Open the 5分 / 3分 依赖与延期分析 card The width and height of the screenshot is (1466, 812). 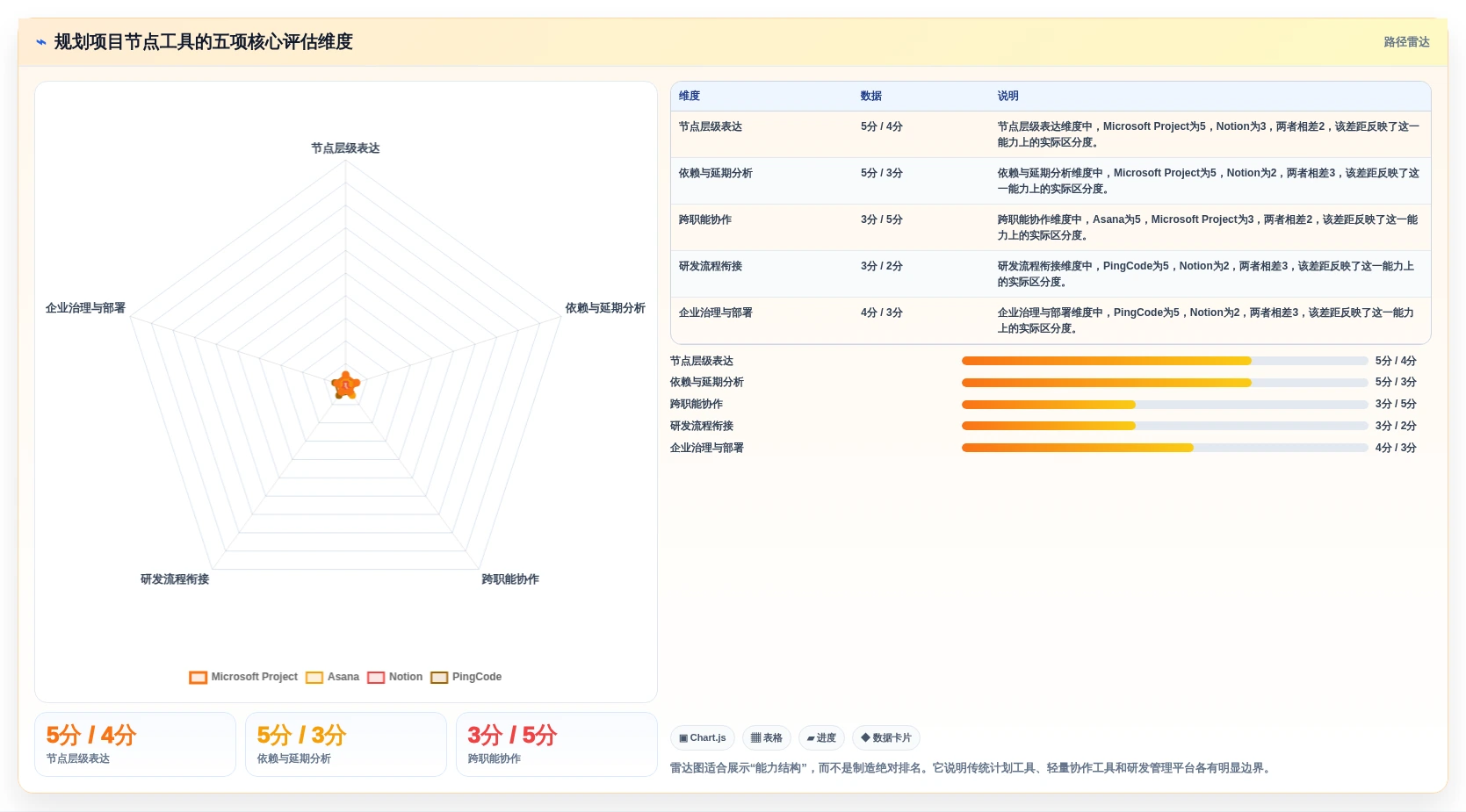click(x=346, y=744)
